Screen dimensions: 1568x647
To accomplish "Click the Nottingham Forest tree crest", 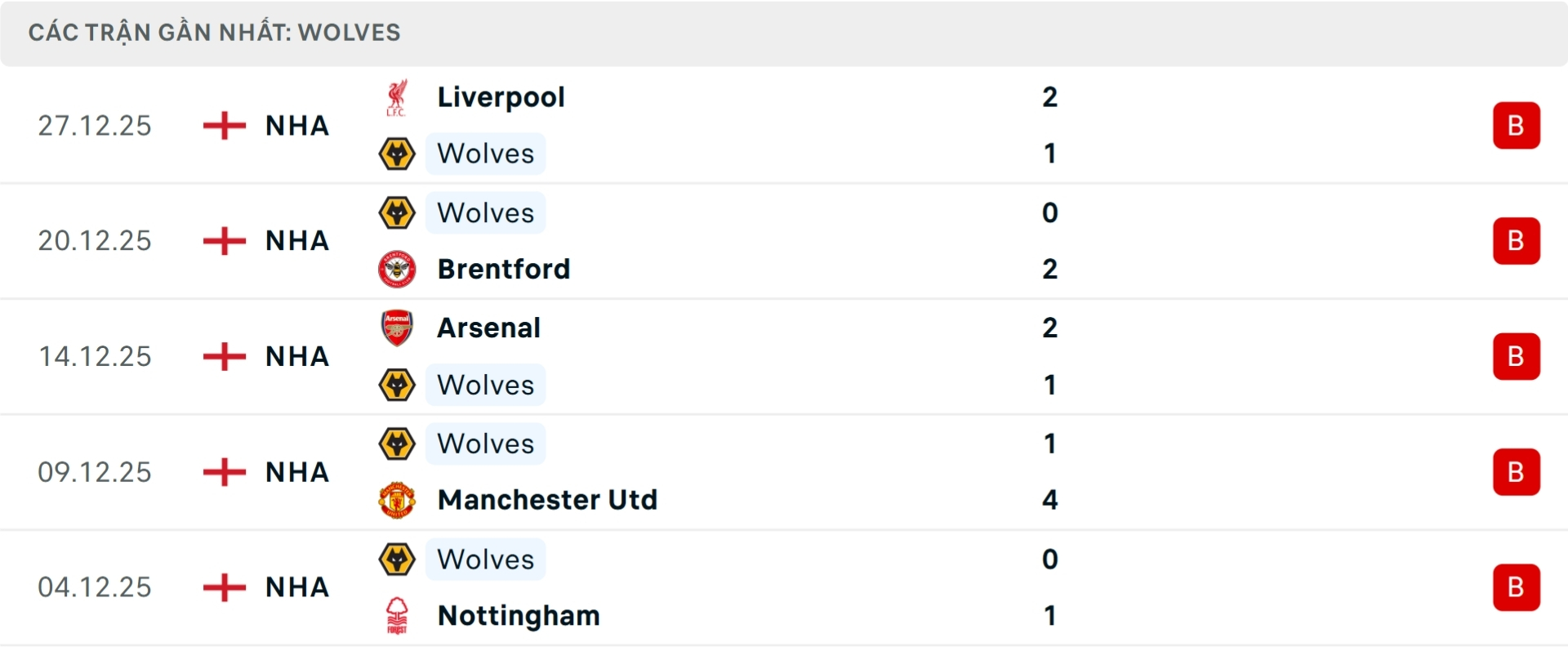I will (x=398, y=616).
